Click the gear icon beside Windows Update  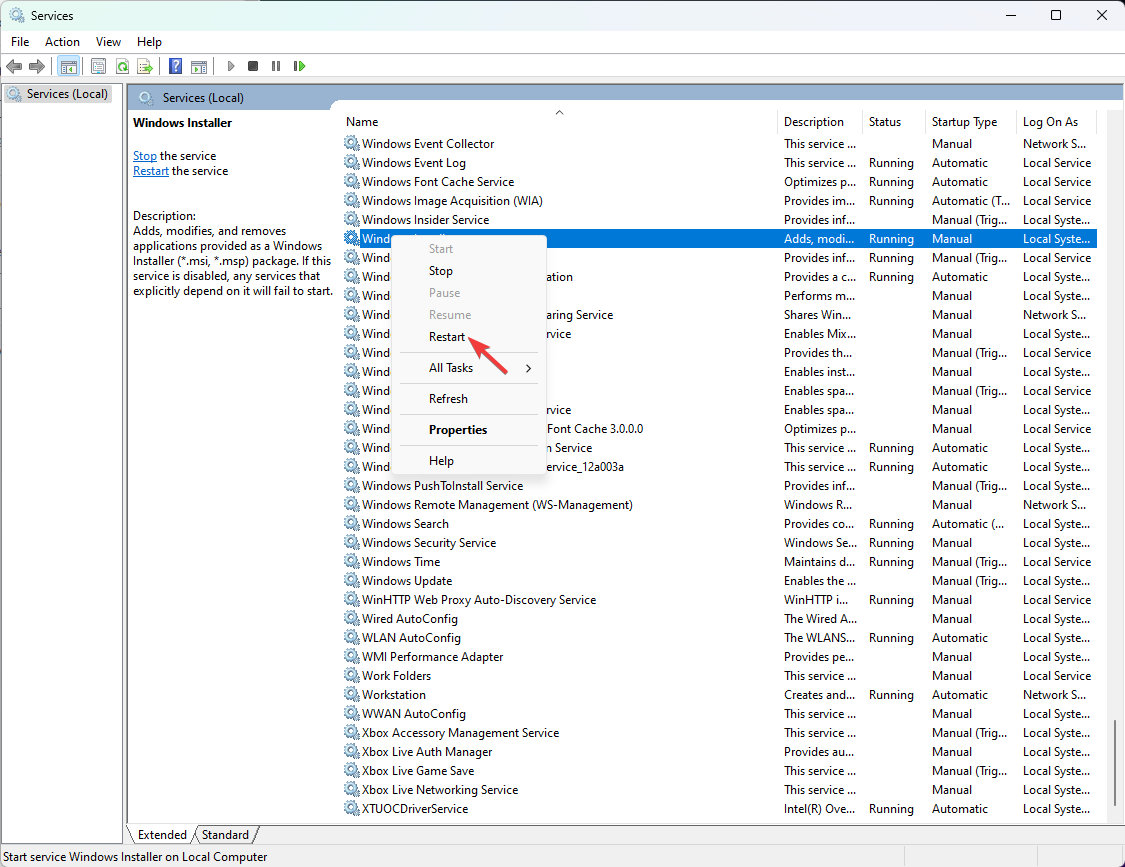click(352, 581)
